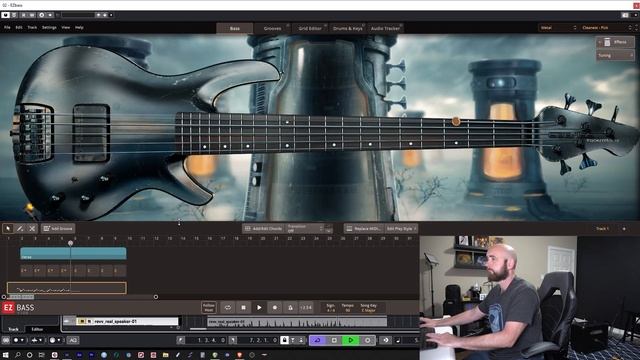Screen dimensions: 640x360
Task: Click host green play button
Action: click(x=351, y=340)
